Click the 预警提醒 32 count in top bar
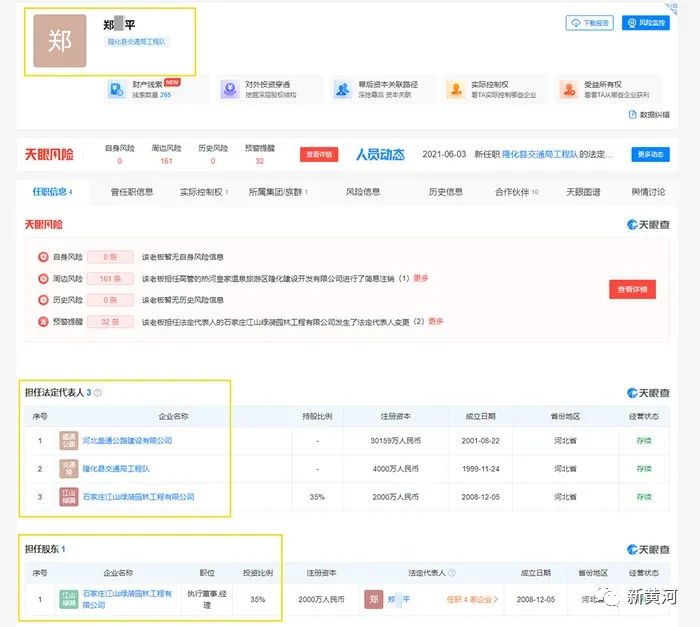The height and width of the screenshot is (627, 700). [x=260, y=161]
